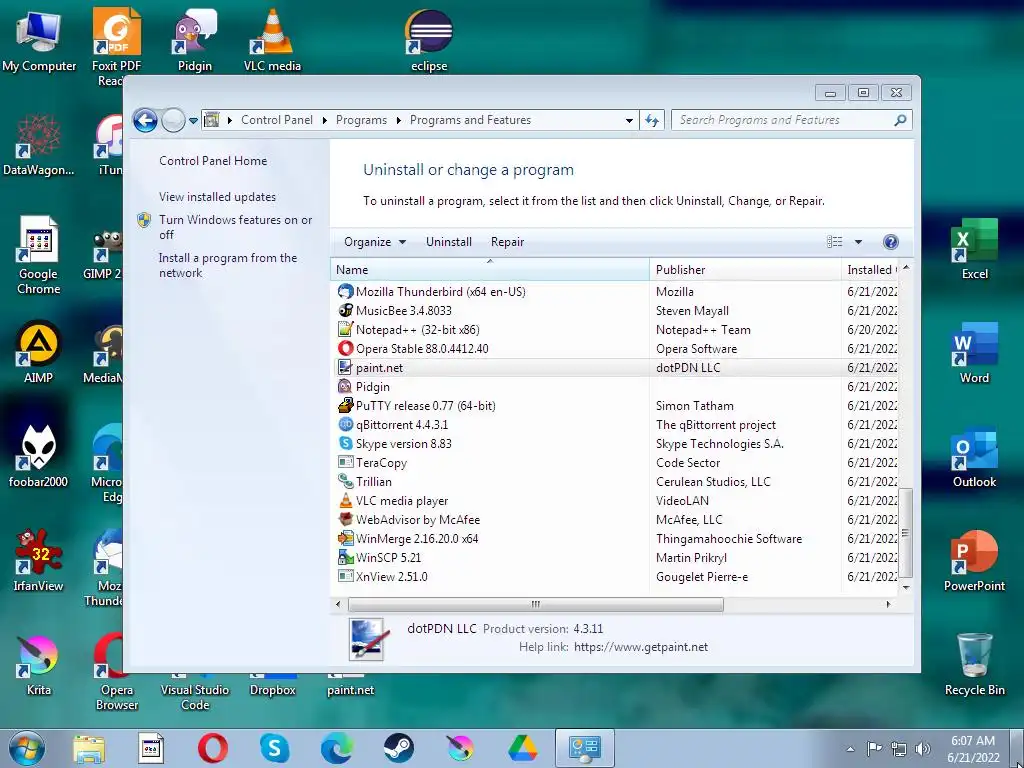Click the VLC media player list icon
The image size is (1024, 768).
click(x=345, y=500)
